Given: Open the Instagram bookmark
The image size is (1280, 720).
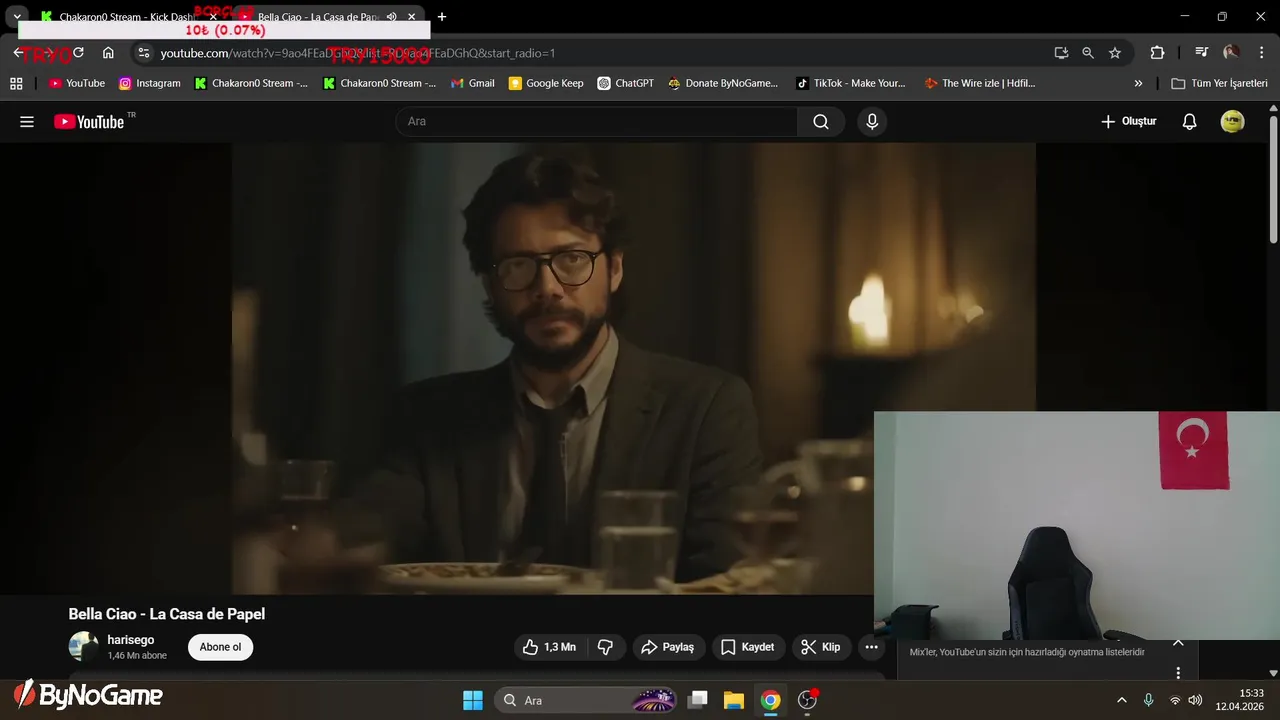Looking at the screenshot, I should [150, 83].
